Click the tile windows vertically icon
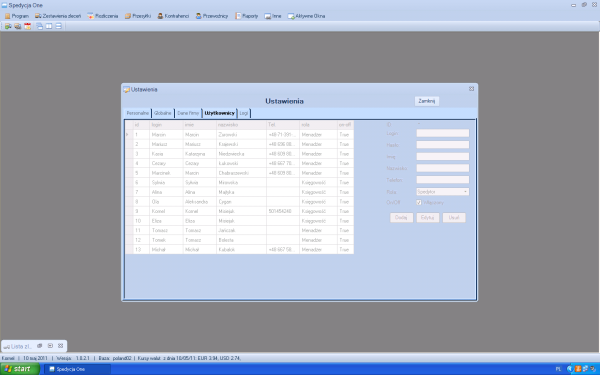 click(49, 26)
